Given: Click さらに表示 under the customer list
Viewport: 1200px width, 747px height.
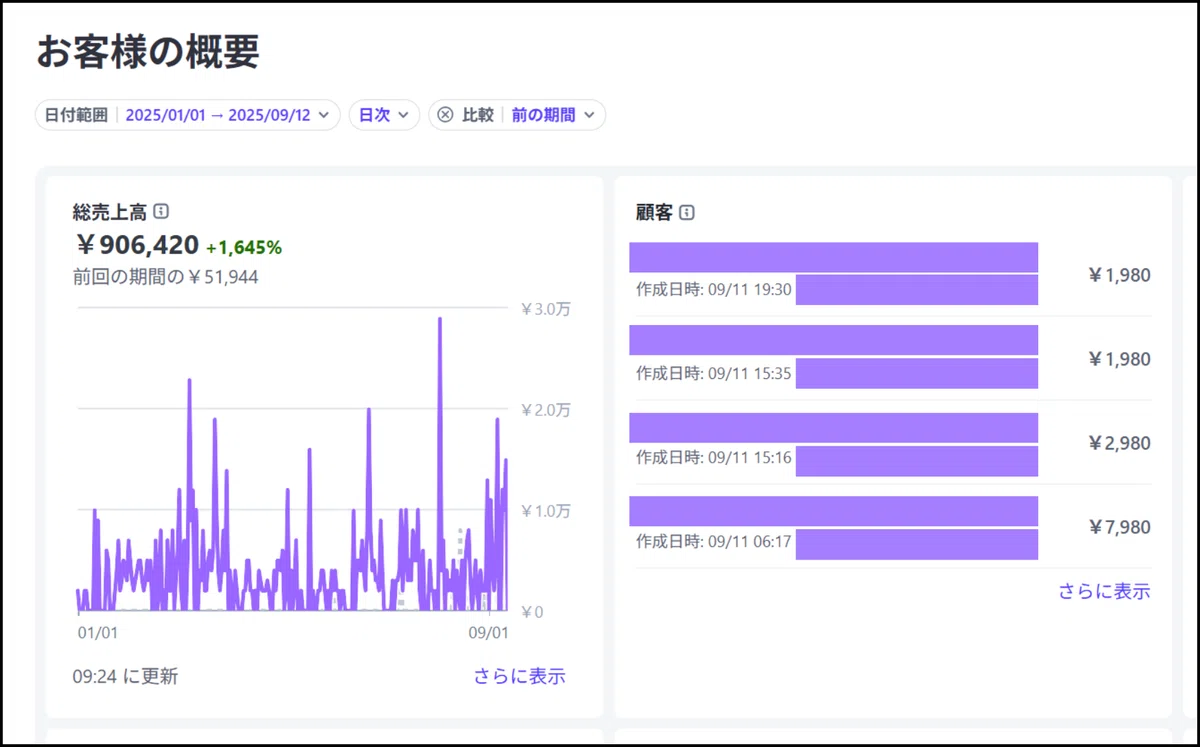Looking at the screenshot, I should tap(1104, 591).
